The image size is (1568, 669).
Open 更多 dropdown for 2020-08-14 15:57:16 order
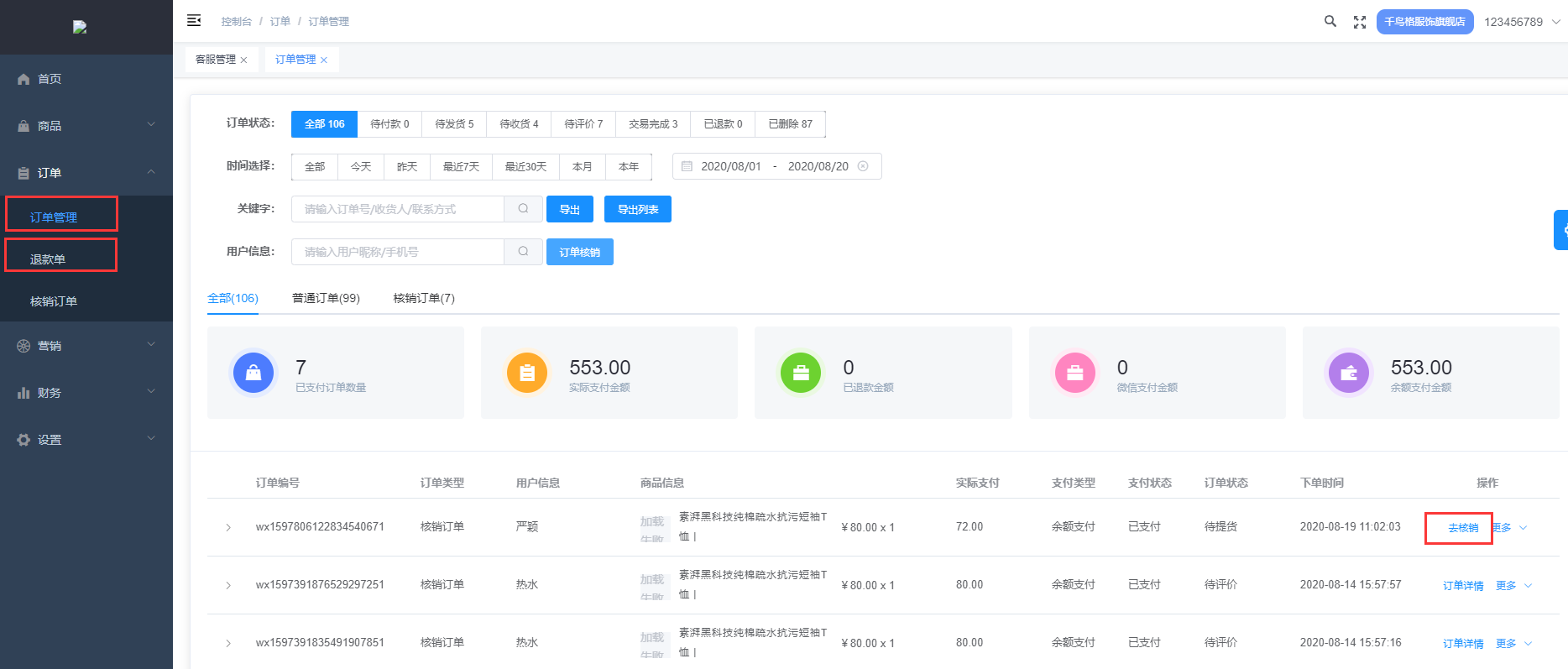[x=1513, y=643]
